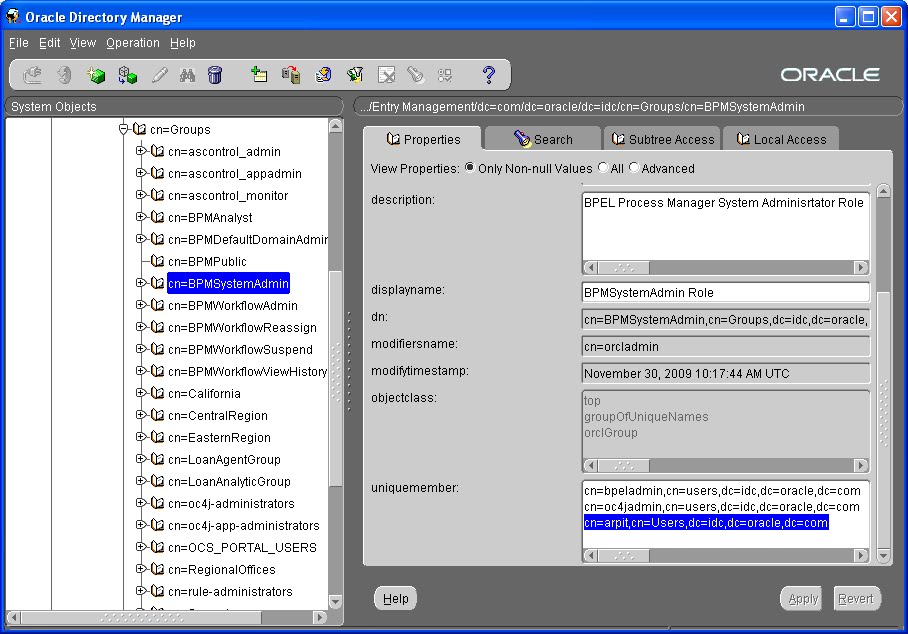
Task: Open the Help menu
Action: point(183,43)
